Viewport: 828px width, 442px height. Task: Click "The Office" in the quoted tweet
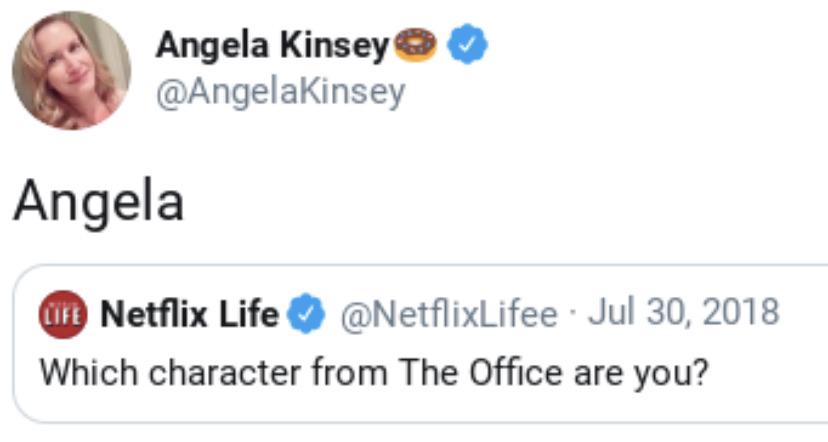pos(482,373)
